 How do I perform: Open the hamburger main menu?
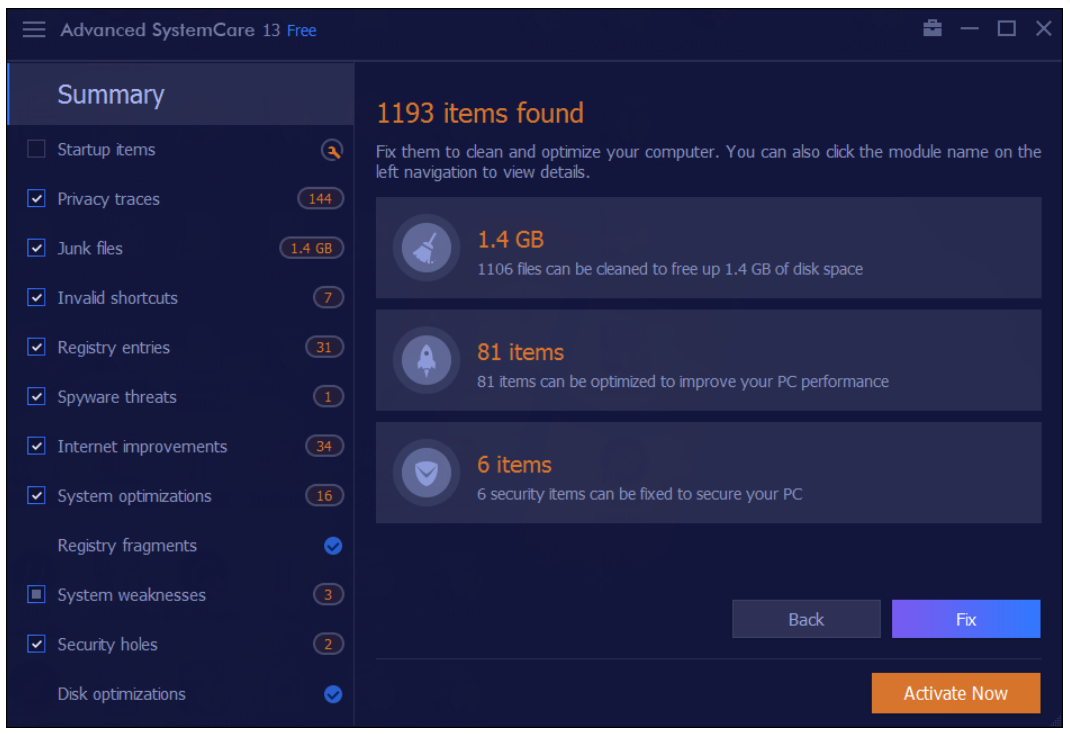pyautogui.click(x=33, y=29)
